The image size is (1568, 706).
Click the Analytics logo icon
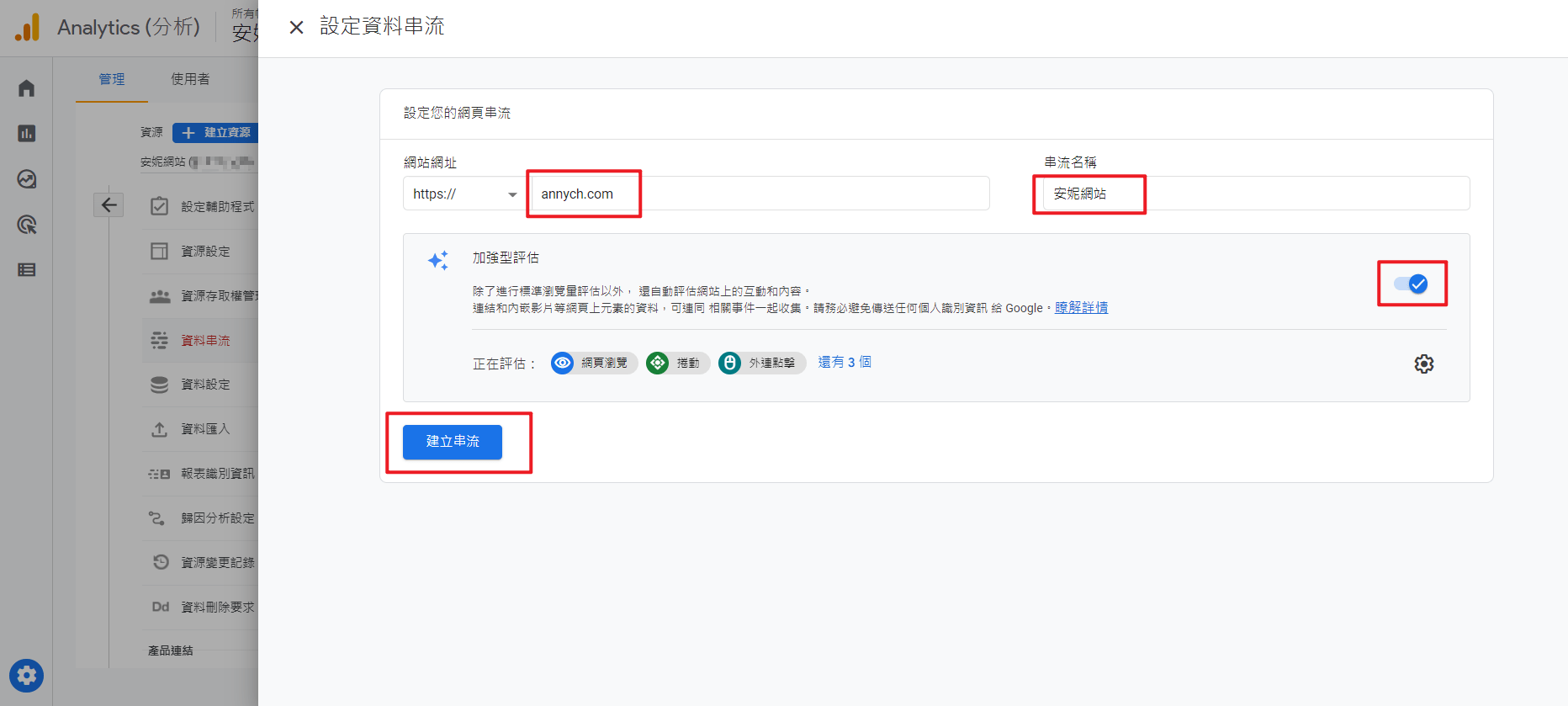pyautogui.click(x=28, y=27)
